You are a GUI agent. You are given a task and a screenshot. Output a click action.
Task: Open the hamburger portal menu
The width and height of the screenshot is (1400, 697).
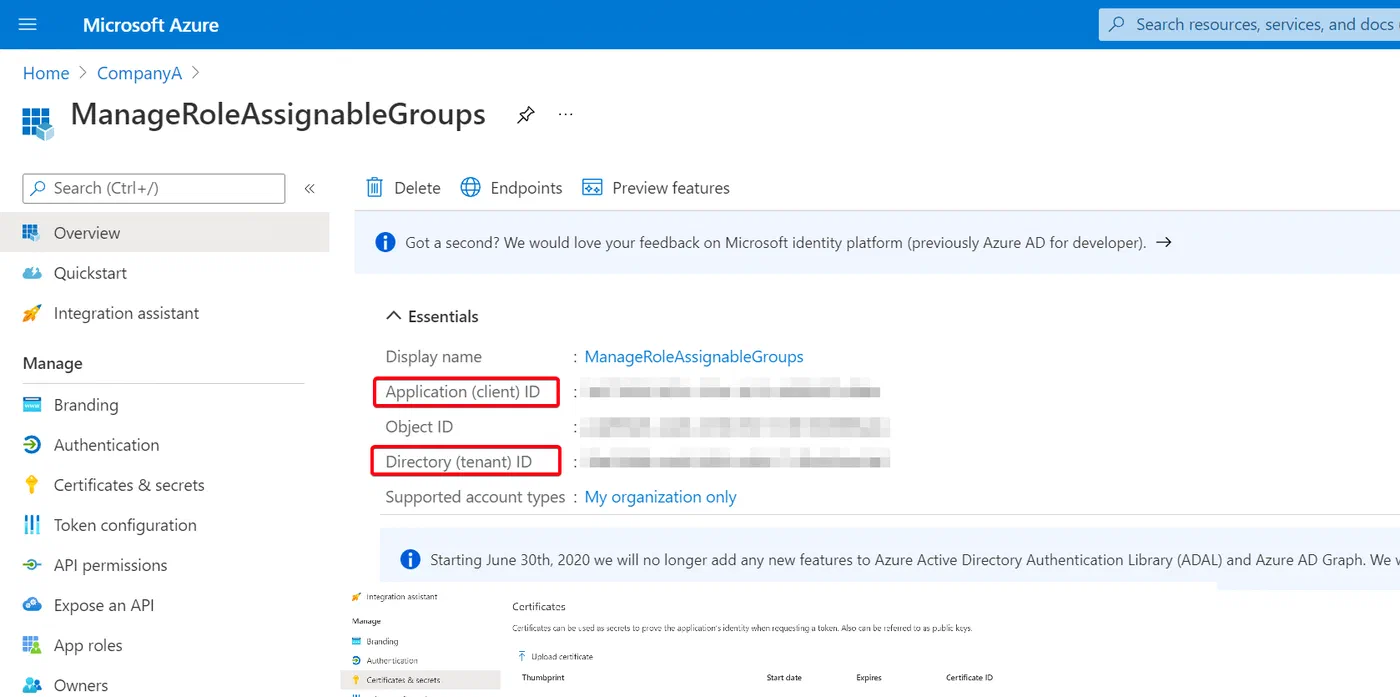[x=27, y=24]
